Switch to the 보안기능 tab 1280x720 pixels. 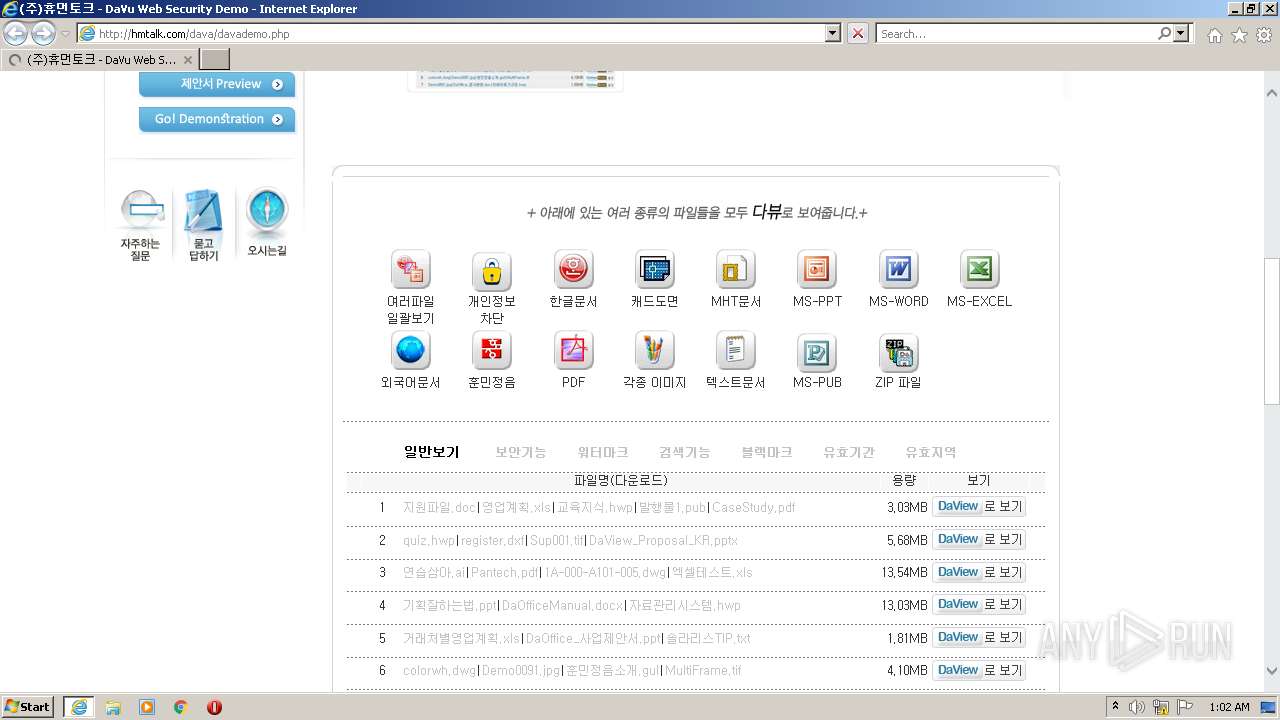521,452
